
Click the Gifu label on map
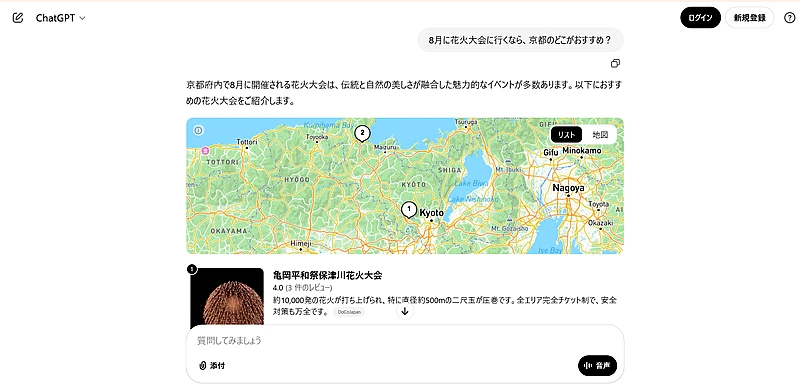point(551,152)
